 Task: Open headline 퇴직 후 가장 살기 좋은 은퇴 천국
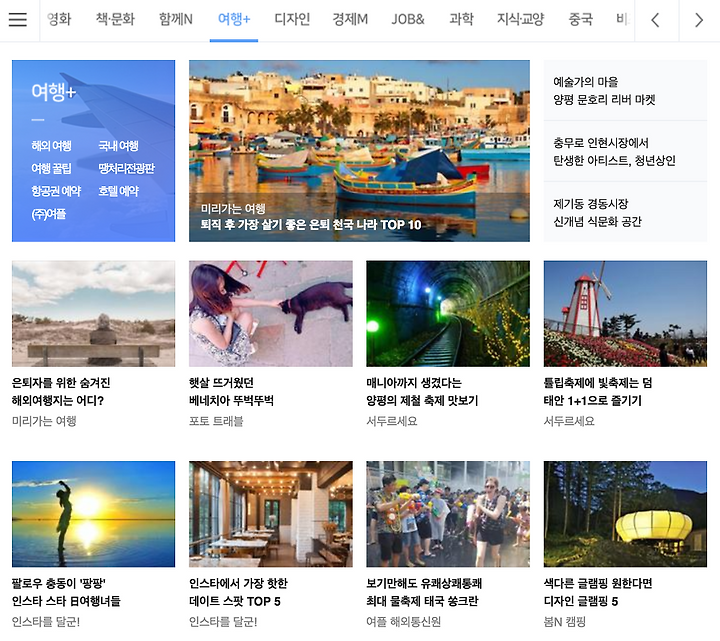pyautogui.click(x=311, y=225)
